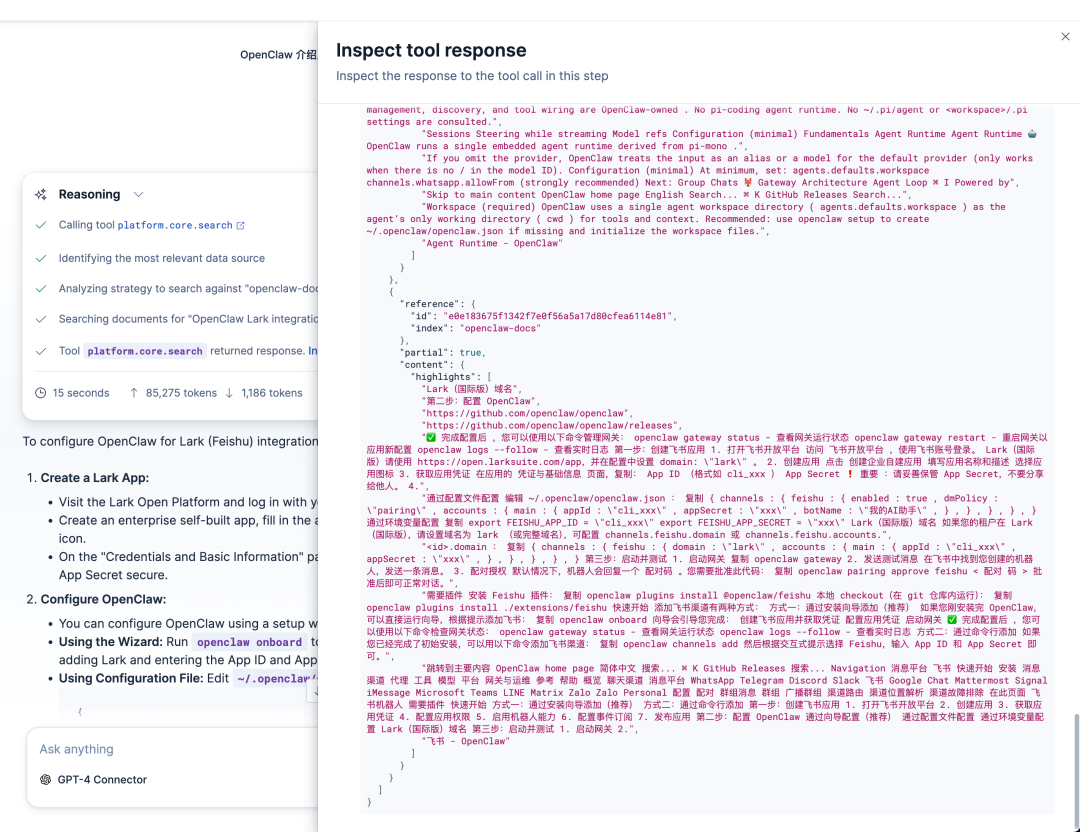The height and width of the screenshot is (832, 1080).
Task: Click the down arrow icon beside 1,186 tokens
Action: (229, 393)
